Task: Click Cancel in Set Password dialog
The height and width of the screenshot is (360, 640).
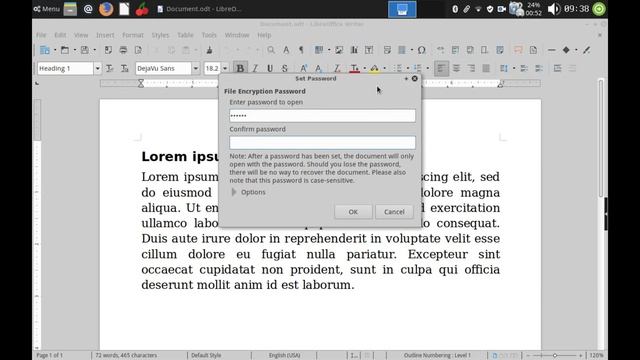Action: 394,212
